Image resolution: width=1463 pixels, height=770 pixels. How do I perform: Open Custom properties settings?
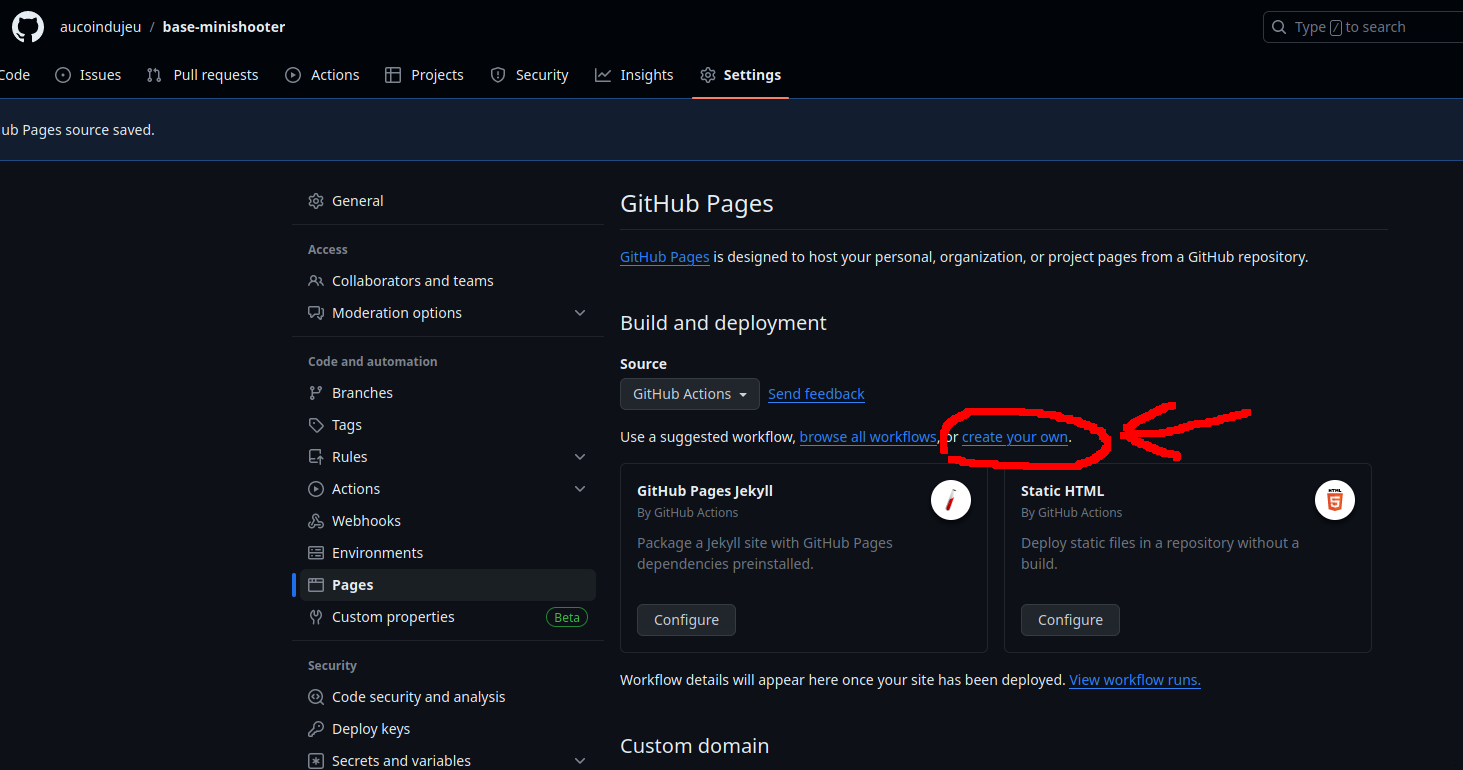pyautogui.click(x=448, y=617)
